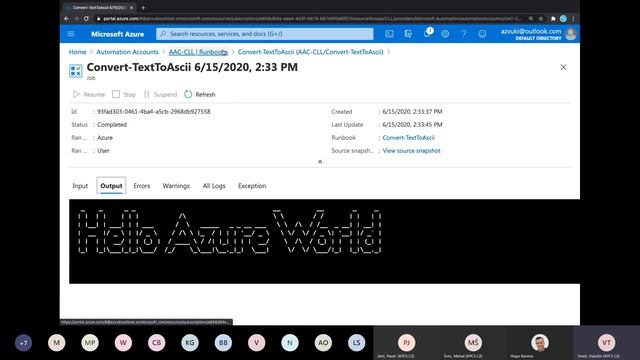The image size is (640, 360).
Task: Refresh the job details
Action: [200, 94]
